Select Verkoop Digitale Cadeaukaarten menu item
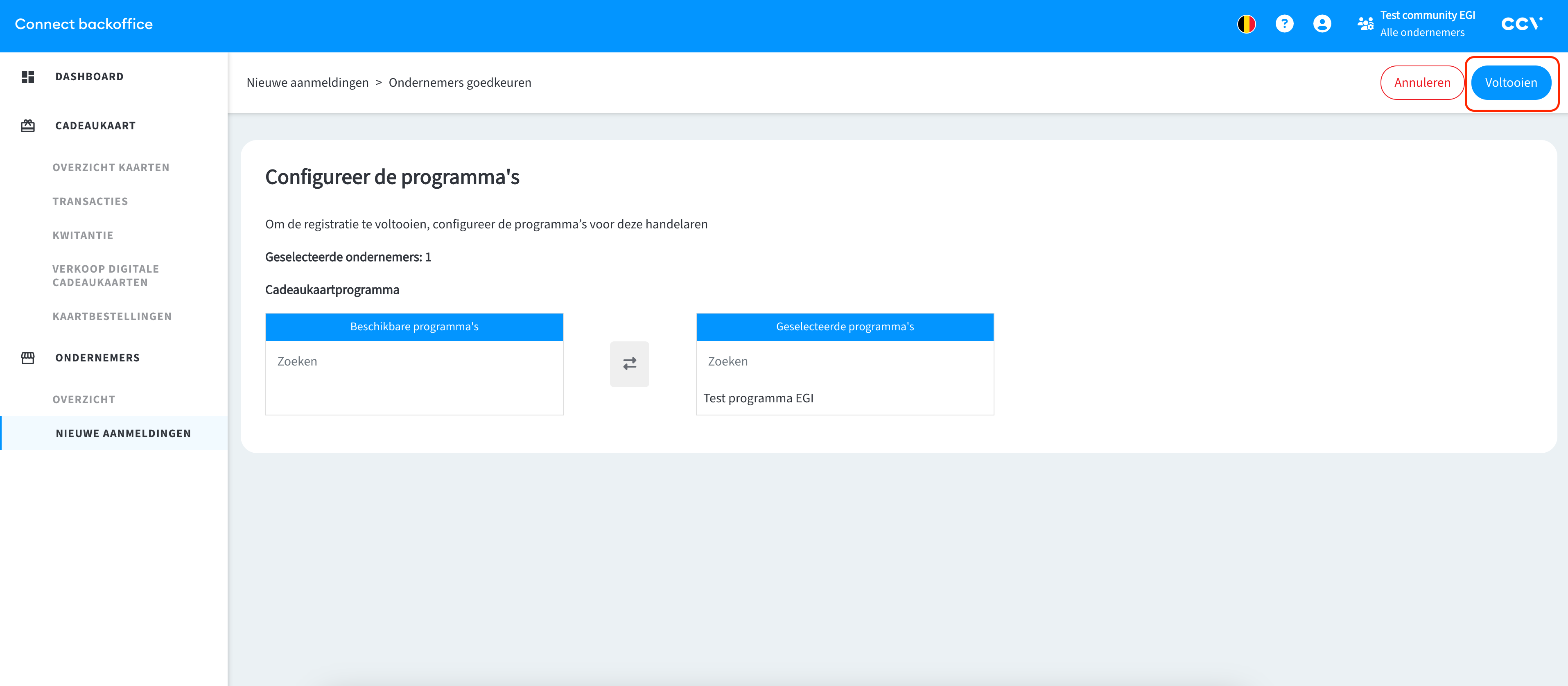 (106, 276)
